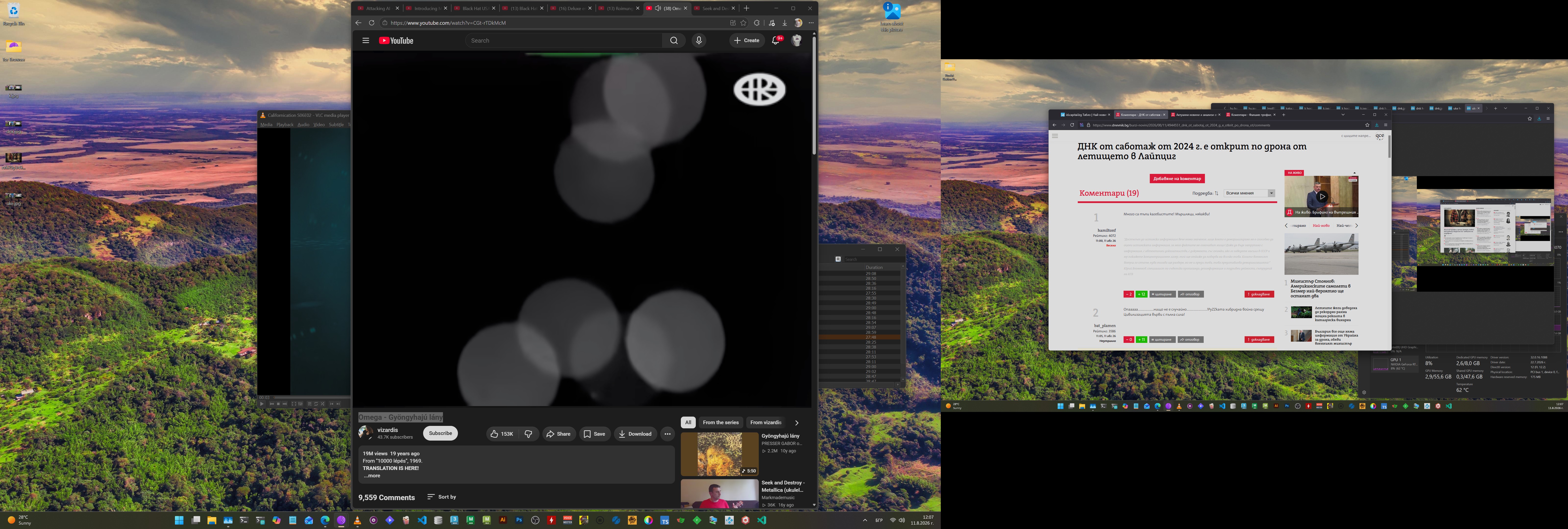1568x529 pixels.
Task: Click the browser profile picture in toolbar
Action: tap(798, 23)
